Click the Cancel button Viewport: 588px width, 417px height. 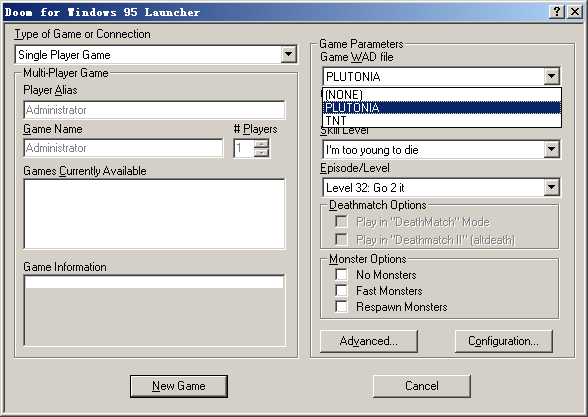point(422,386)
